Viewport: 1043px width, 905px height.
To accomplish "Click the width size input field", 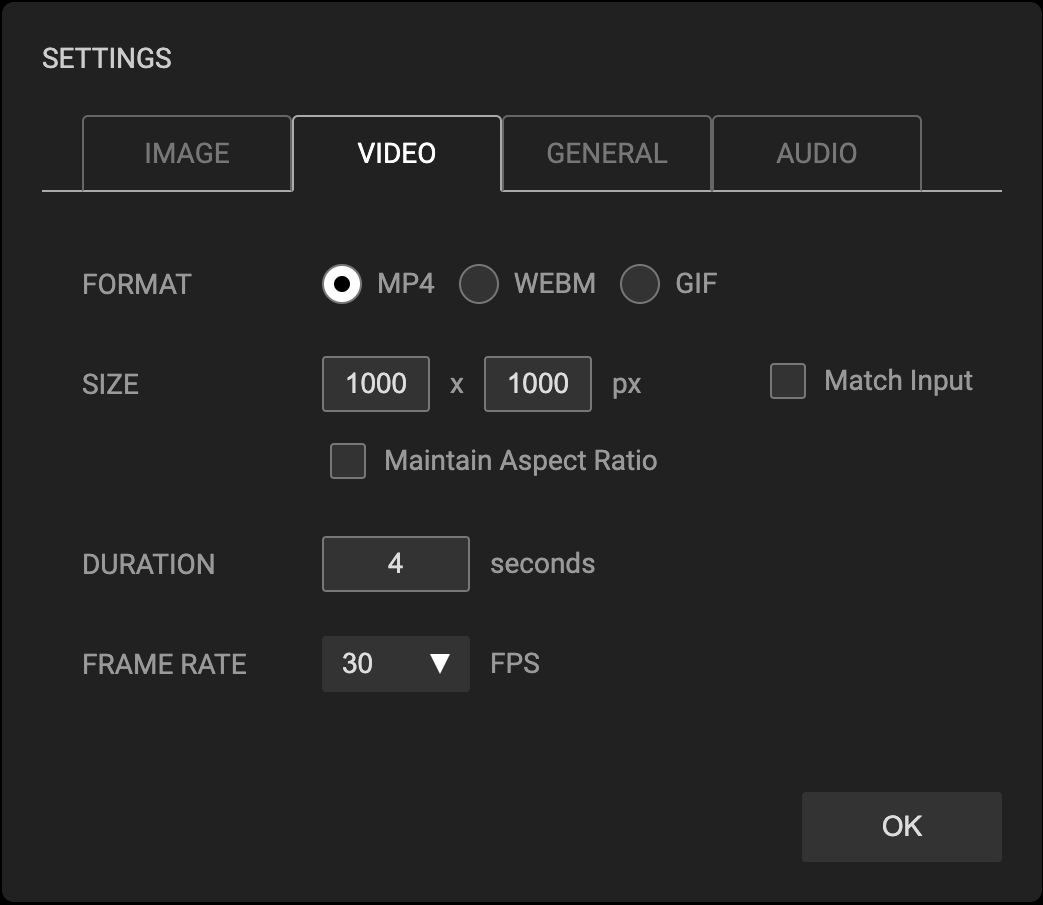I will click(x=376, y=384).
